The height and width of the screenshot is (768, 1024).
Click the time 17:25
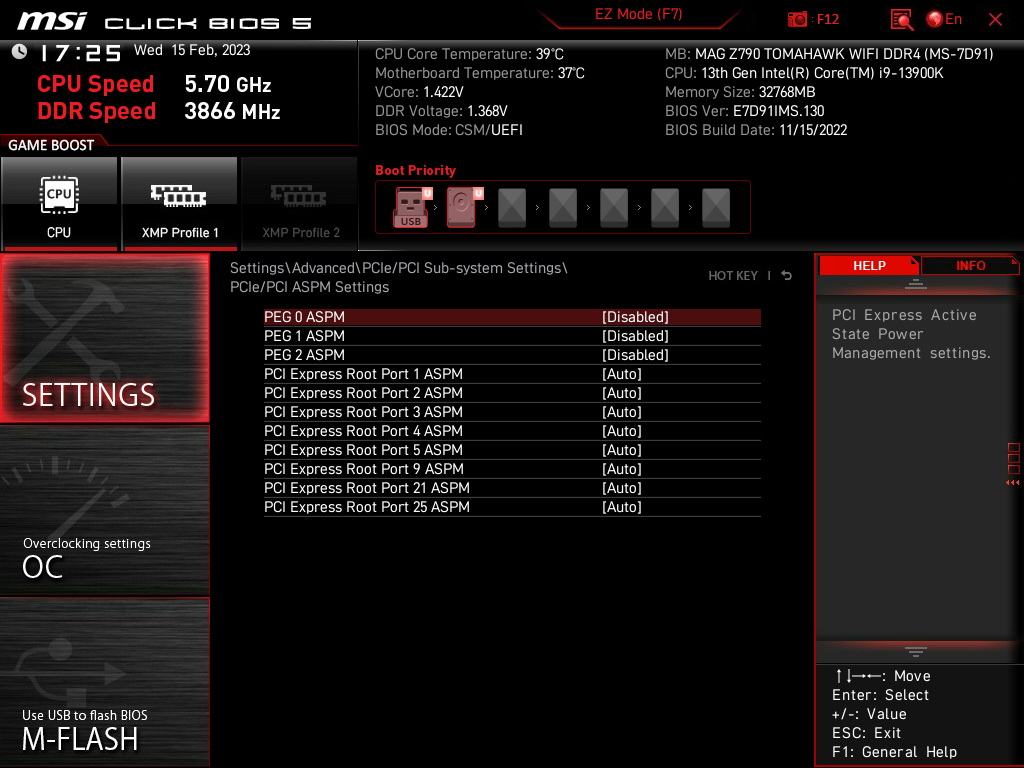click(x=80, y=53)
